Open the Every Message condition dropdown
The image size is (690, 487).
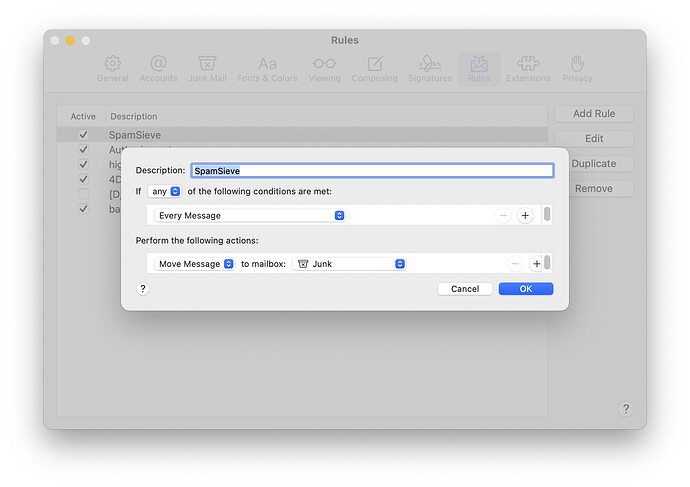point(250,216)
